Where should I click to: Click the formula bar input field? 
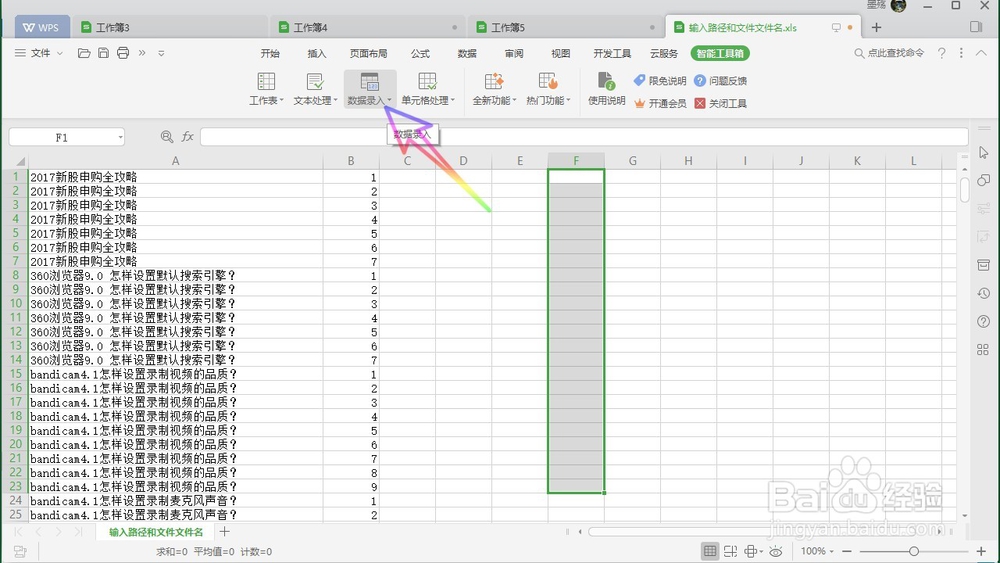(584, 136)
